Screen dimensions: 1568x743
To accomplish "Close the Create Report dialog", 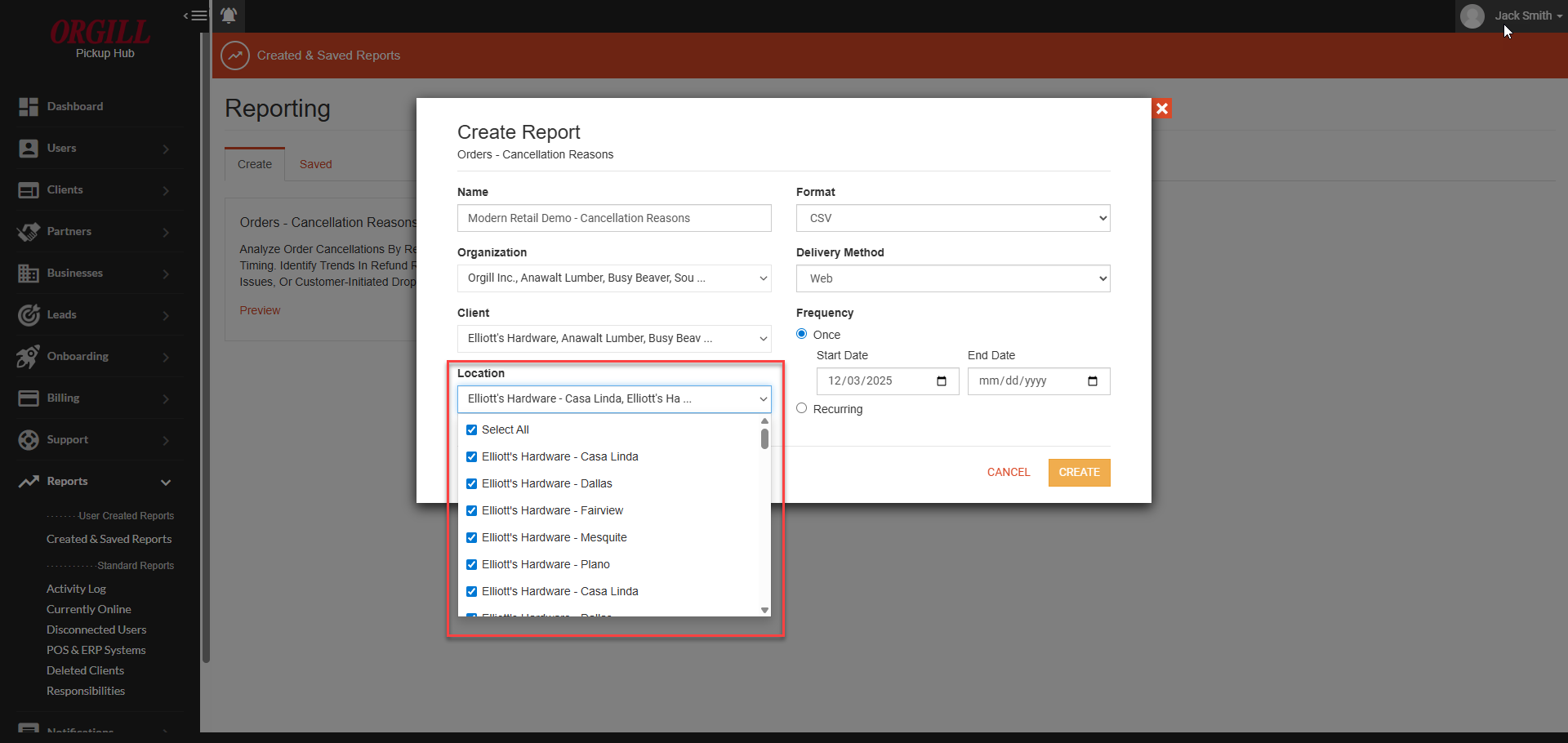I will [1162, 108].
